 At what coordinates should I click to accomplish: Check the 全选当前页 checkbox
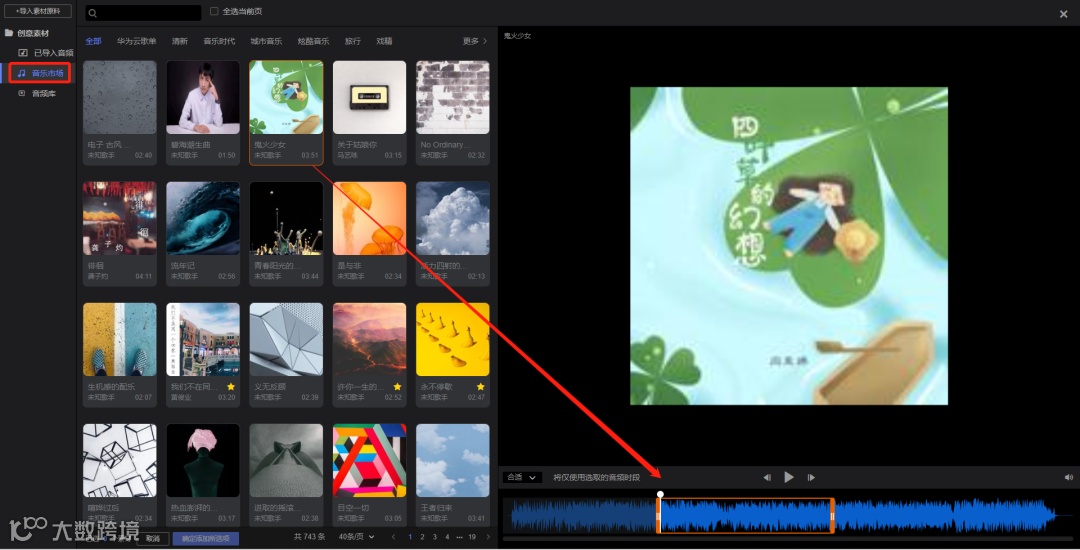point(214,11)
